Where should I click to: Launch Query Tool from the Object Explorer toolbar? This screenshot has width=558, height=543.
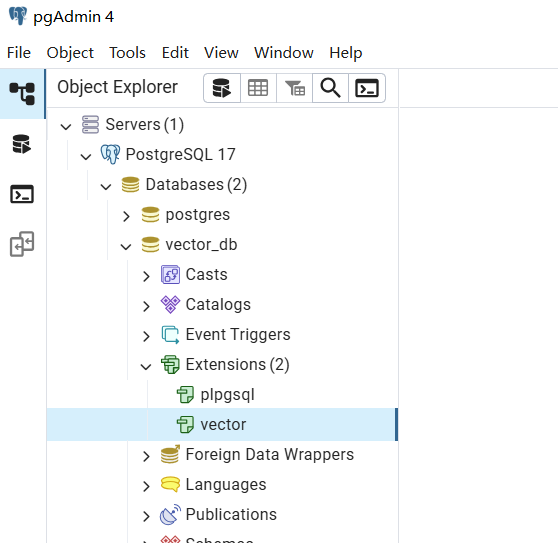tap(222, 88)
